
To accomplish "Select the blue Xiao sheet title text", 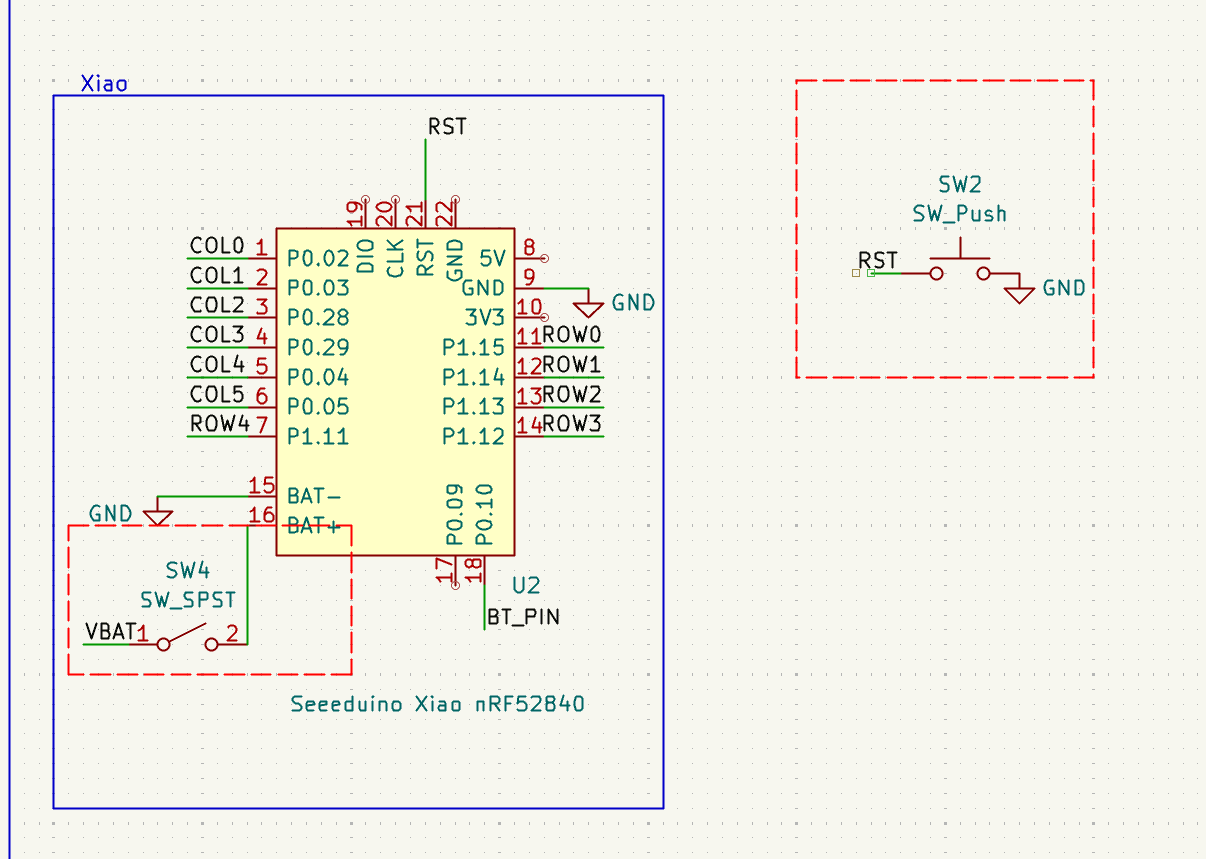I will pyautogui.click(x=104, y=84).
